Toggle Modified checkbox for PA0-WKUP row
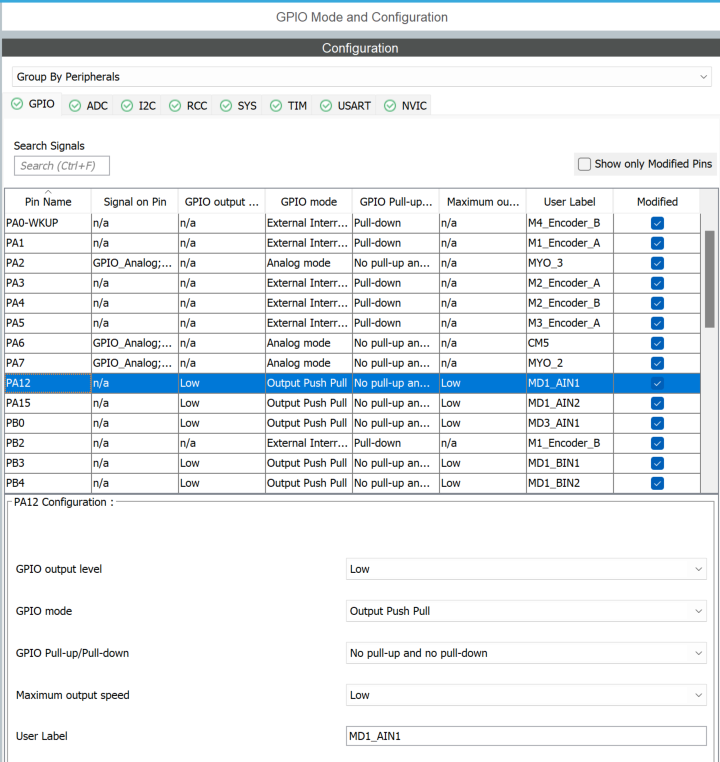The width and height of the screenshot is (720, 762). (x=657, y=223)
